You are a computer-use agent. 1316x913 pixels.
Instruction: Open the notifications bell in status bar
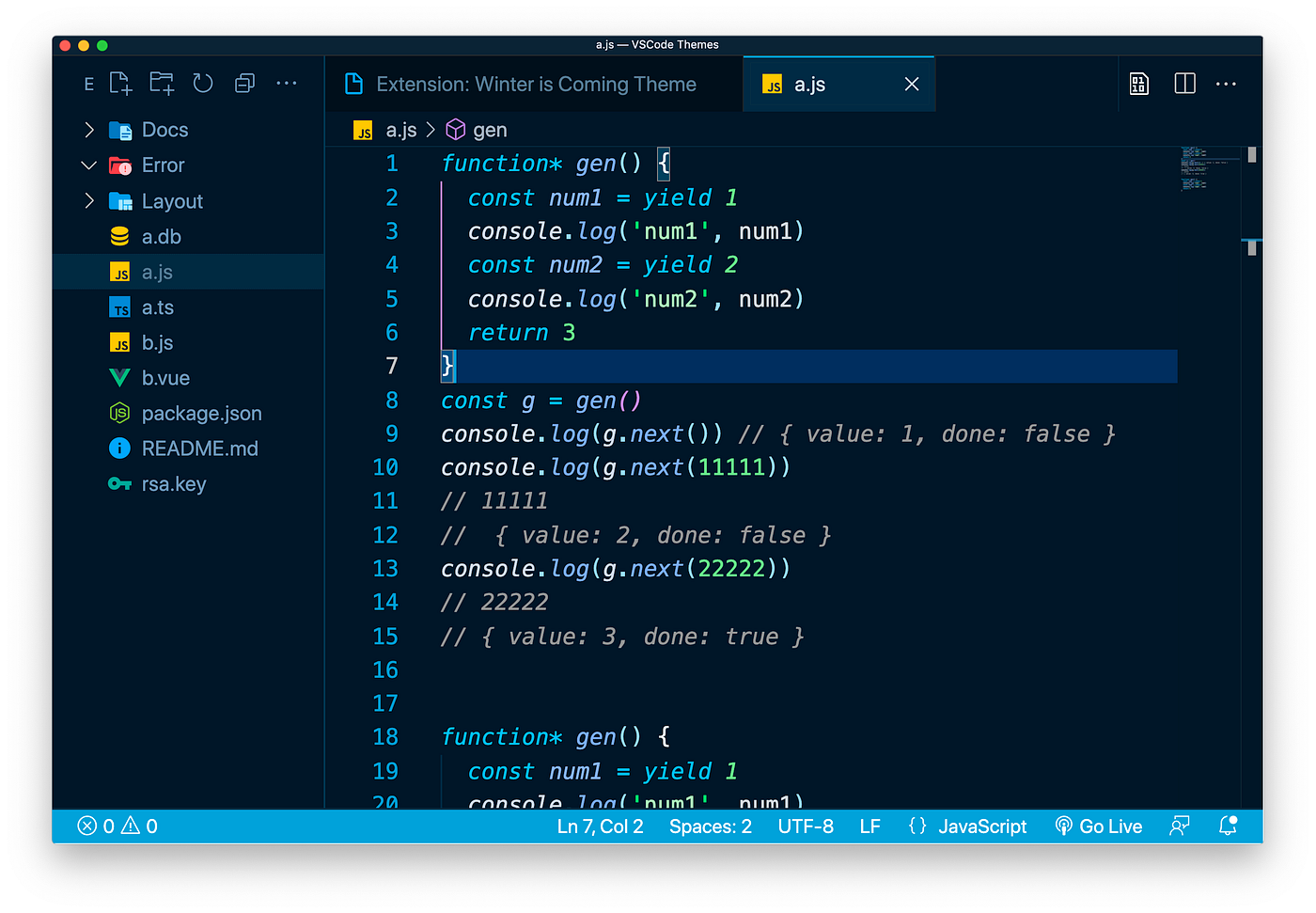click(x=1228, y=826)
